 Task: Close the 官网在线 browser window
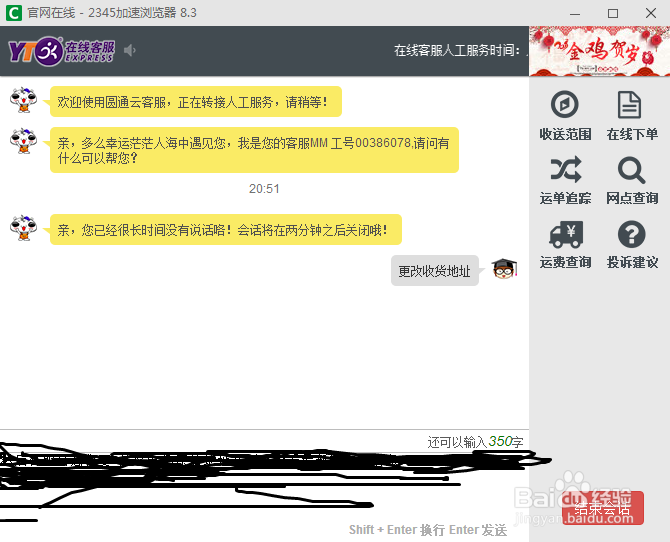651,13
